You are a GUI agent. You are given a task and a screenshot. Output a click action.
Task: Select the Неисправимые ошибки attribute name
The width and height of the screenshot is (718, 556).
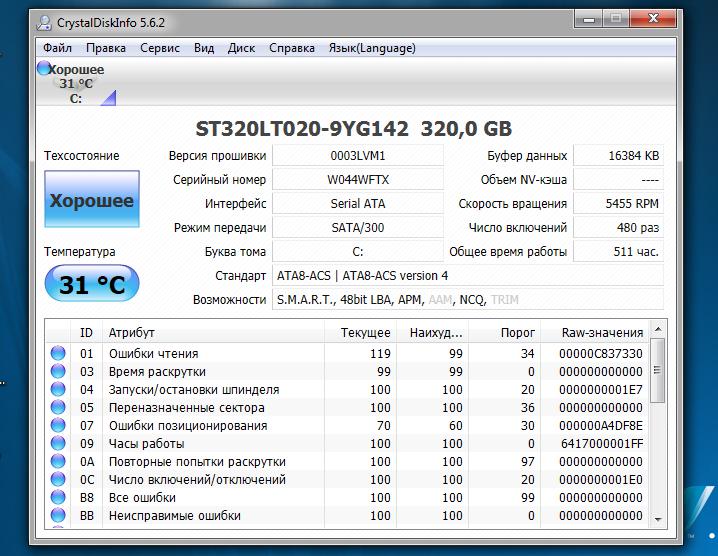pyautogui.click(x=174, y=516)
